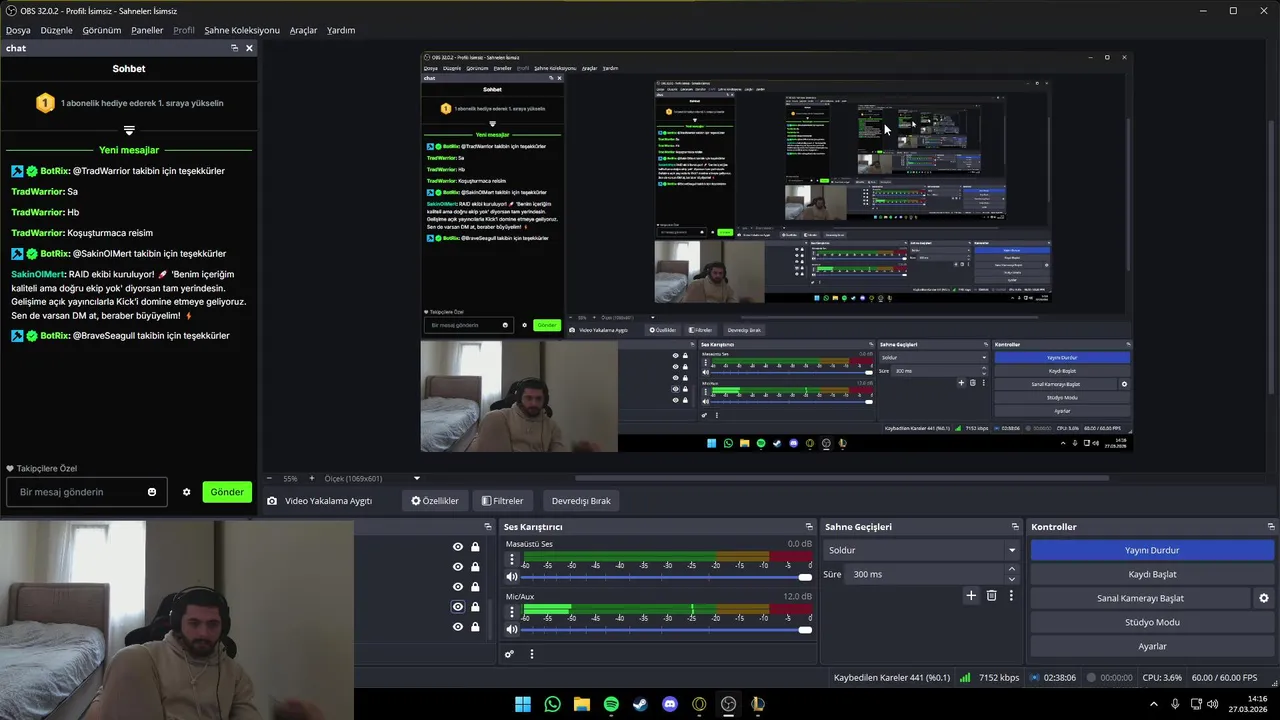Open Steam from the taskbar
The width and height of the screenshot is (1280, 720).
pyautogui.click(x=640, y=704)
